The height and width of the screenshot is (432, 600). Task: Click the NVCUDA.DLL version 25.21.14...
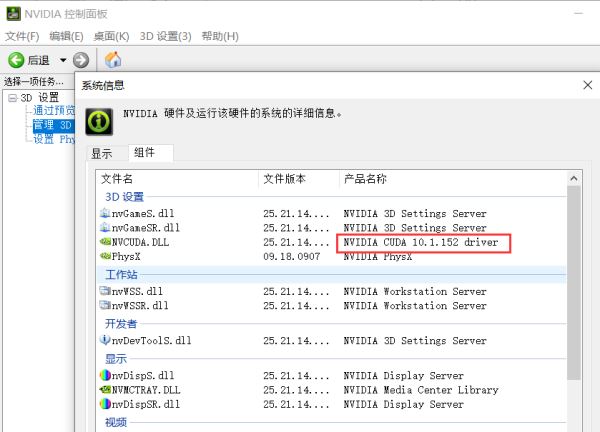pyautogui.click(x=296, y=242)
